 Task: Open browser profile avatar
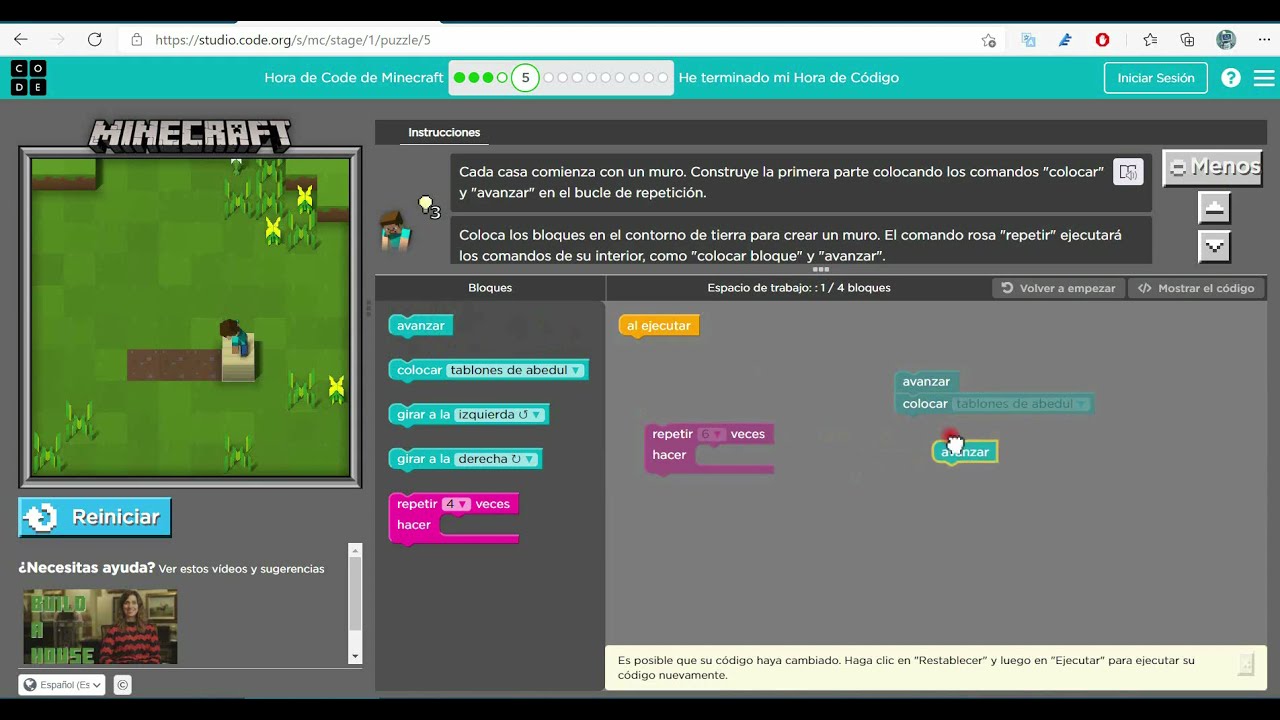click(x=1226, y=40)
